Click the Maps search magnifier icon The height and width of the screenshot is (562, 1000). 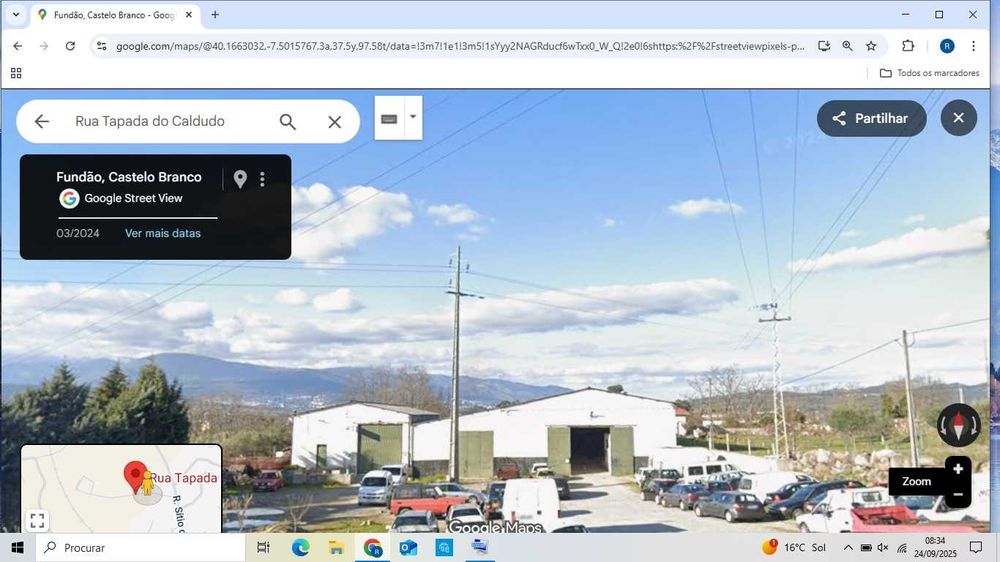point(288,122)
